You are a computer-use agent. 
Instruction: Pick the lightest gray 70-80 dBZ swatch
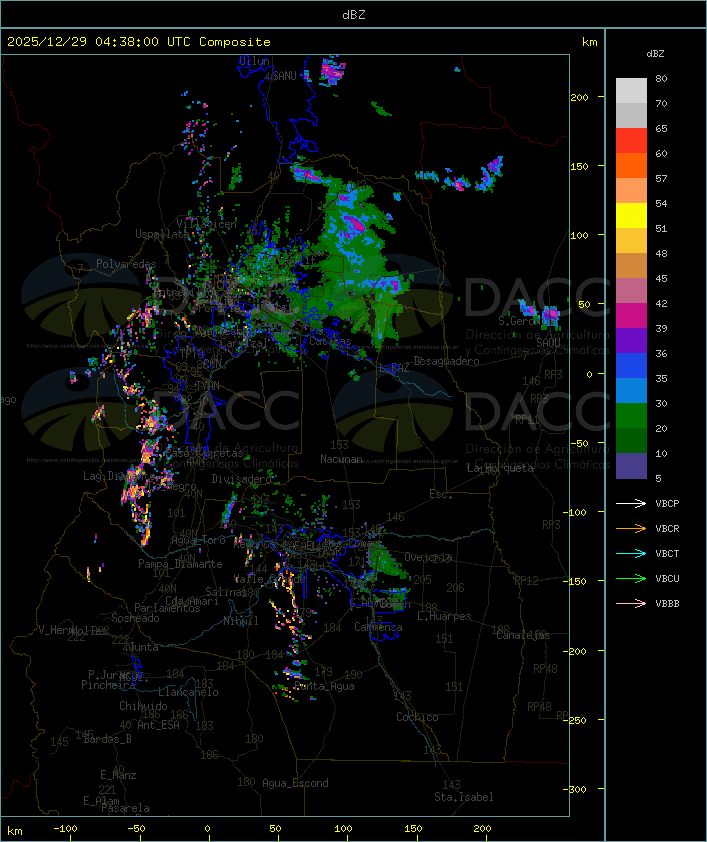[631, 91]
